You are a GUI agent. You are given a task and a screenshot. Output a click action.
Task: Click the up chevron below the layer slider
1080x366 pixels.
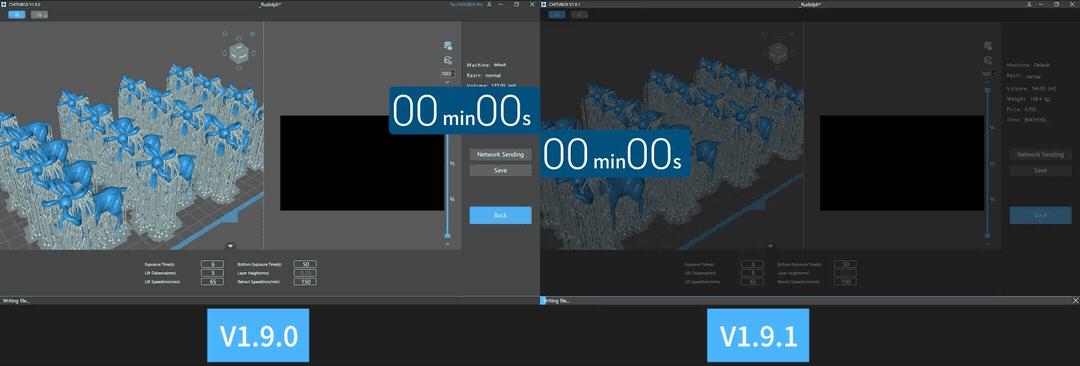coord(448,243)
